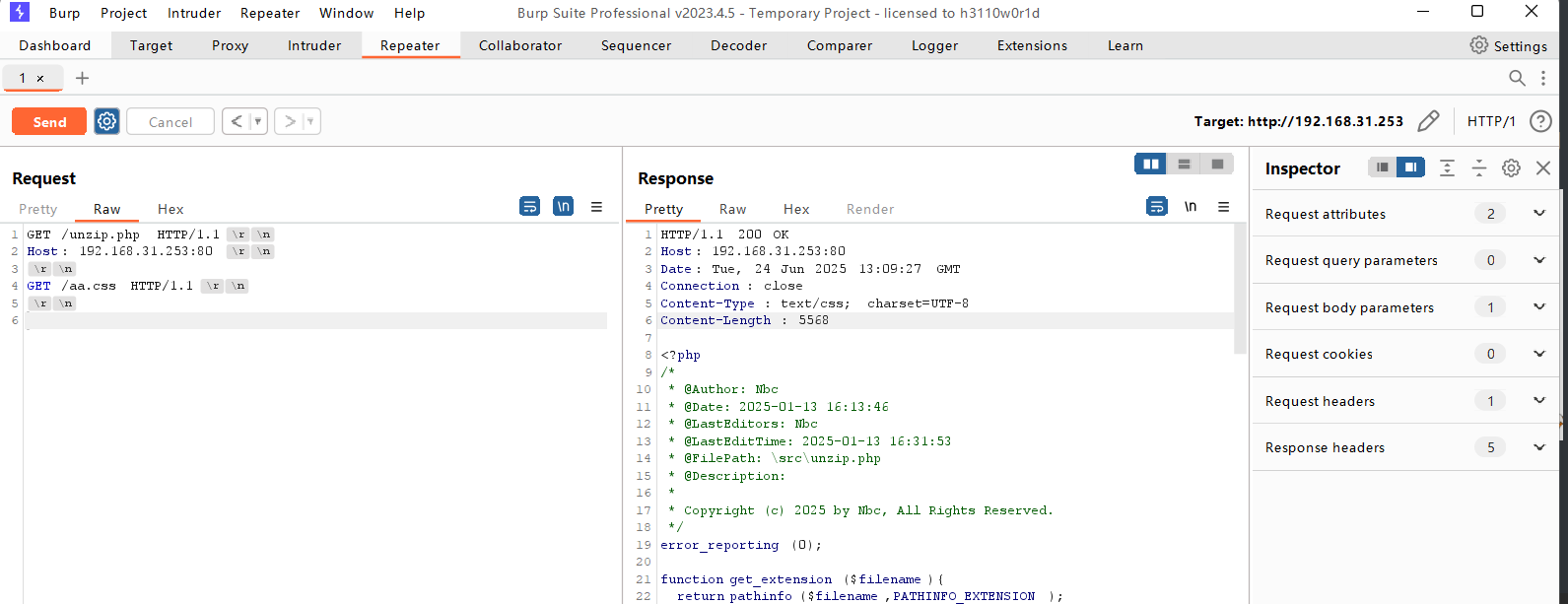Open previous request history dropdown arrow

click(x=258, y=121)
